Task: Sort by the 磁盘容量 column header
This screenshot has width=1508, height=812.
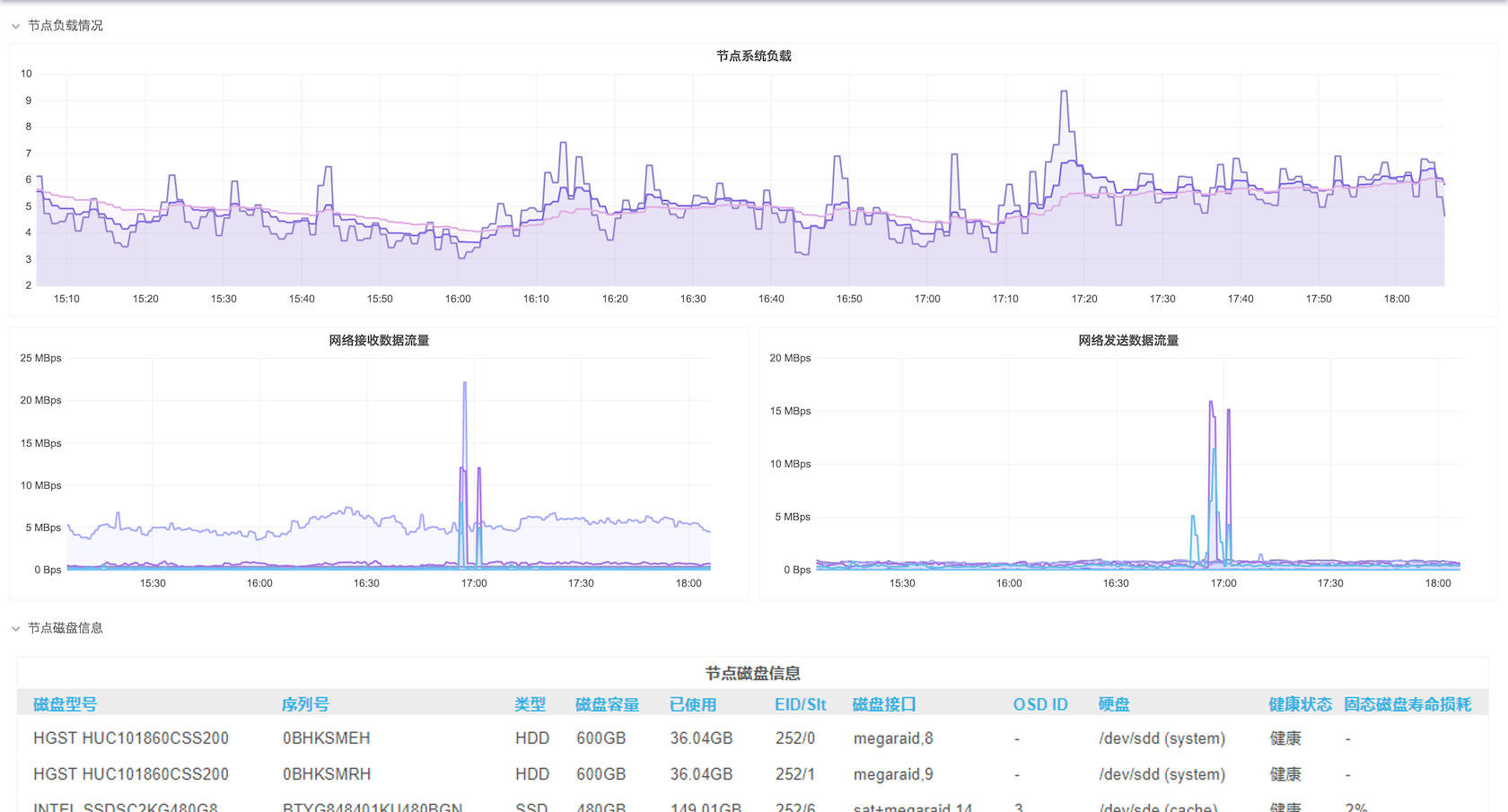Action: click(607, 704)
